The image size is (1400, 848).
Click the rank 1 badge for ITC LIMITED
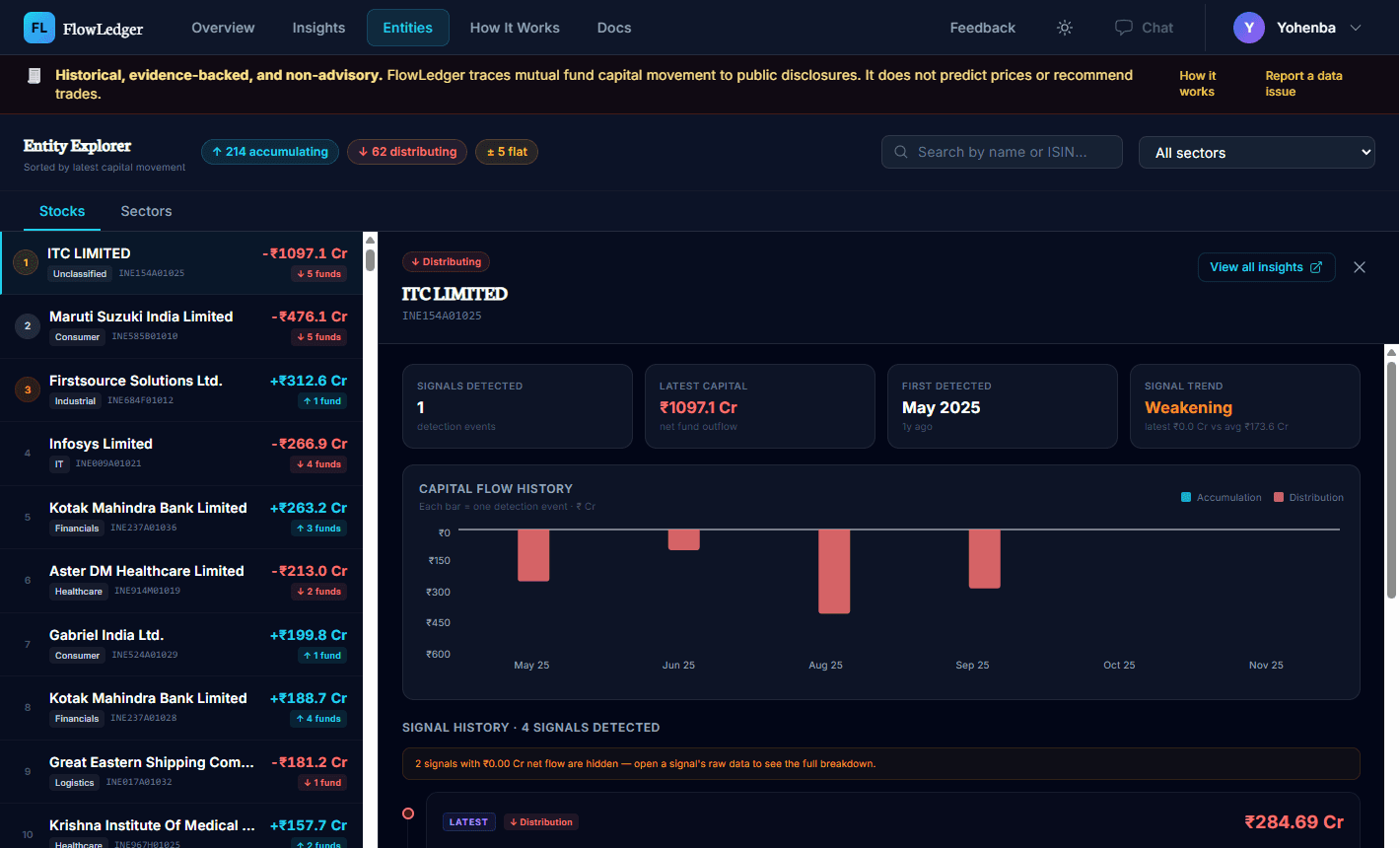point(26,263)
